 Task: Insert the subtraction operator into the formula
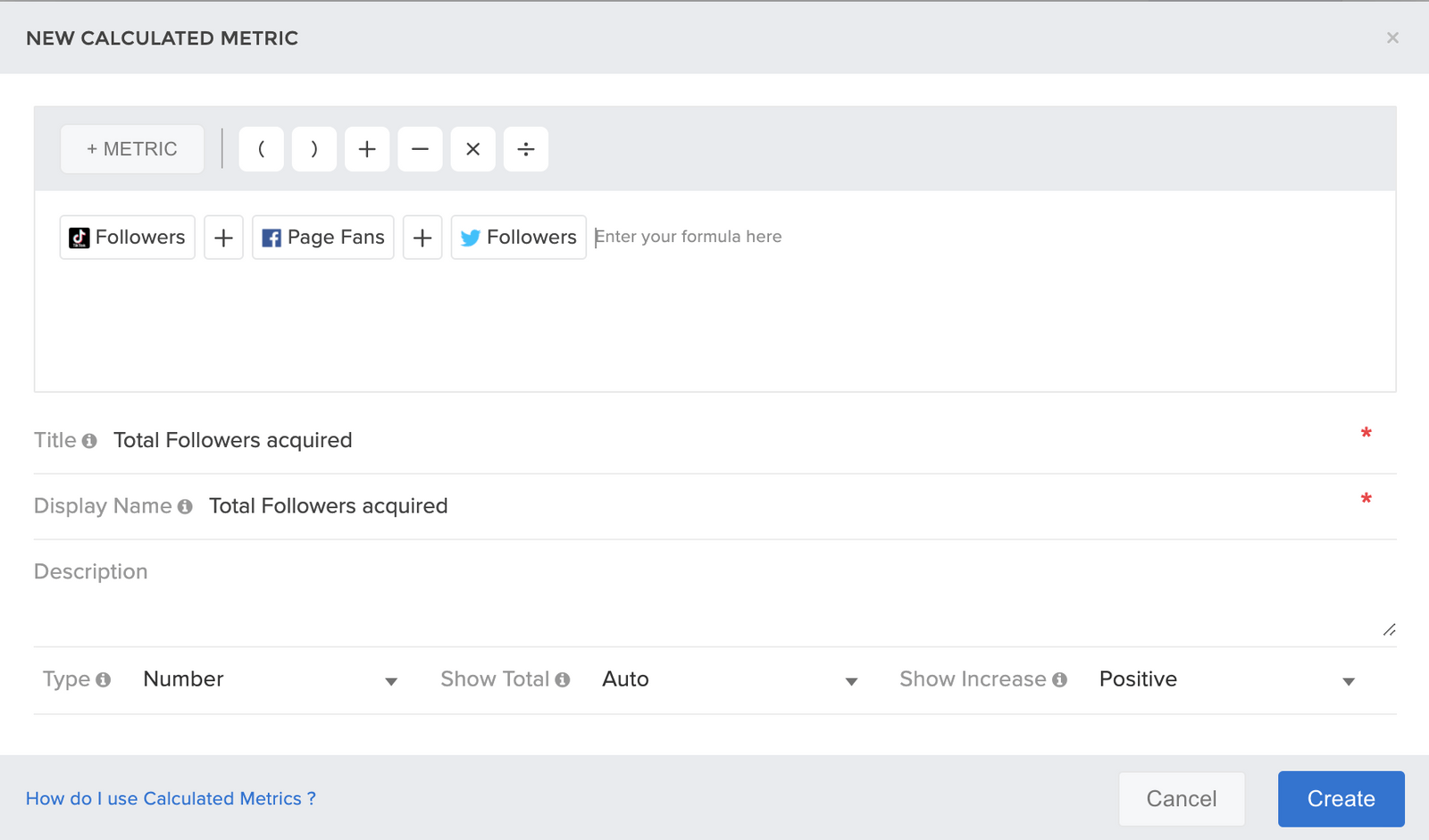click(x=420, y=149)
